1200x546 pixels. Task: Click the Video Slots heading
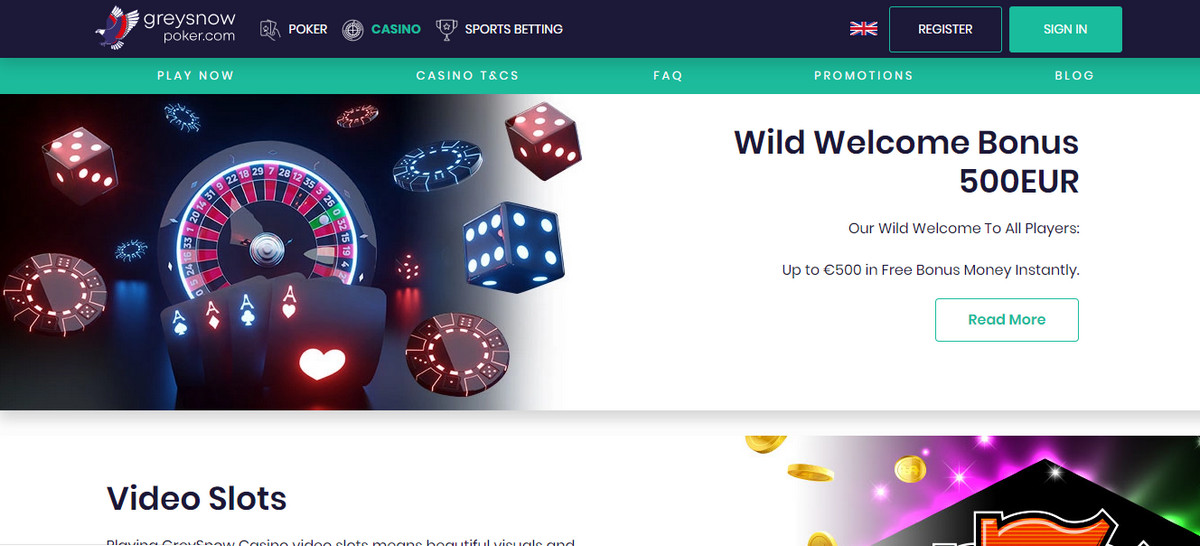pos(196,498)
